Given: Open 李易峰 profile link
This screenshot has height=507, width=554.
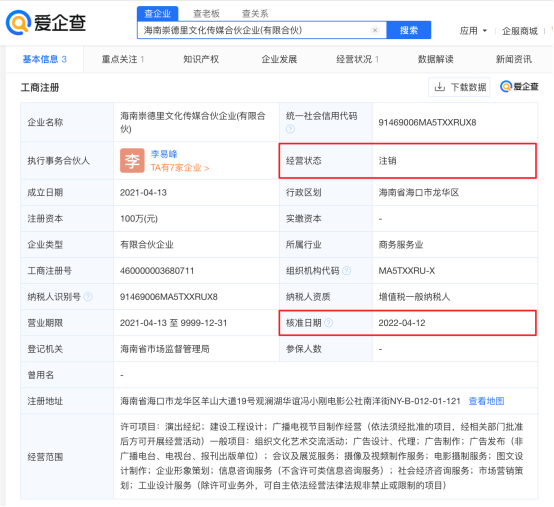Looking at the screenshot, I should (164, 154).
